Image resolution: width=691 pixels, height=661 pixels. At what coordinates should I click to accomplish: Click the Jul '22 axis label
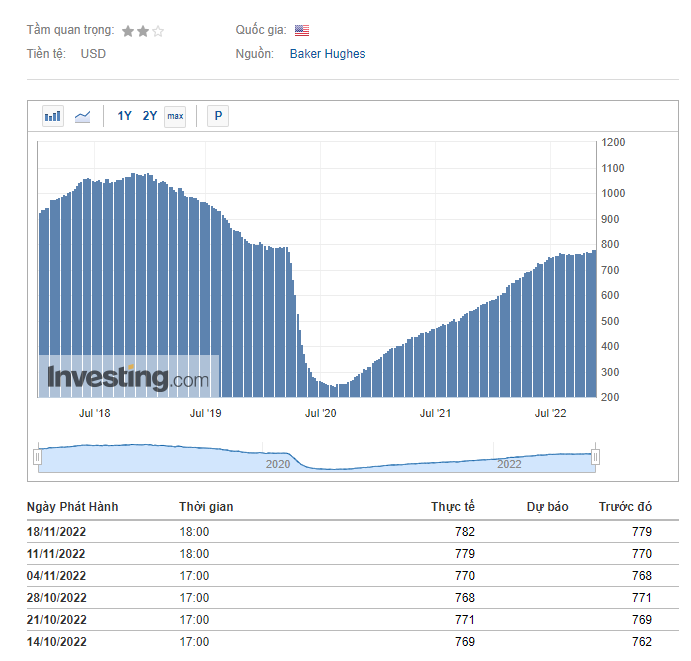click(x=550, y=413)
